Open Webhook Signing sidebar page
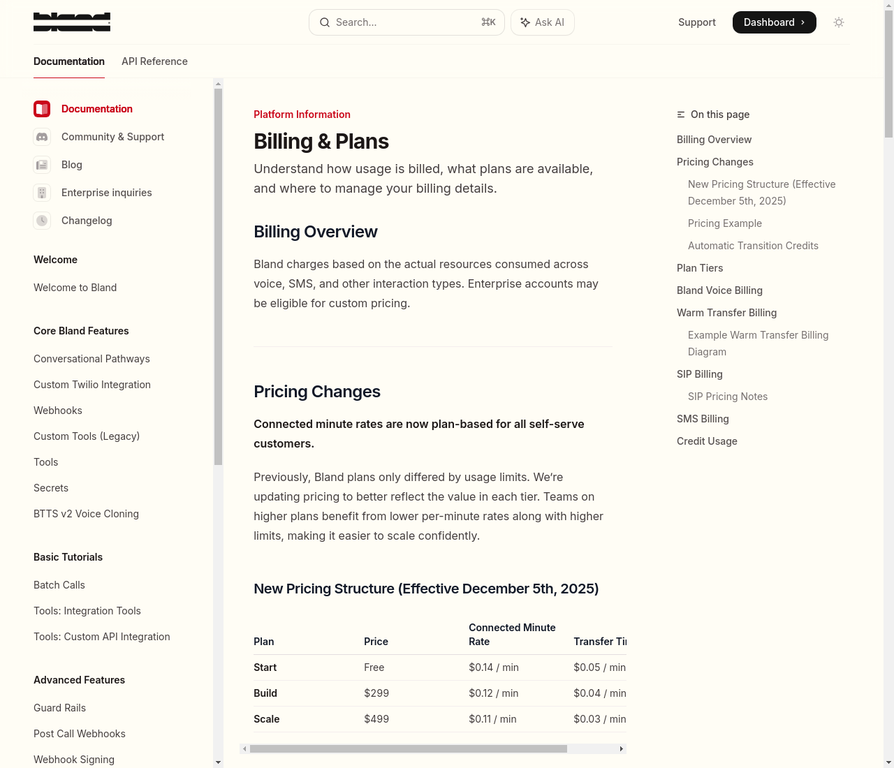Screen dimensions: 894x768 point(74,760)
